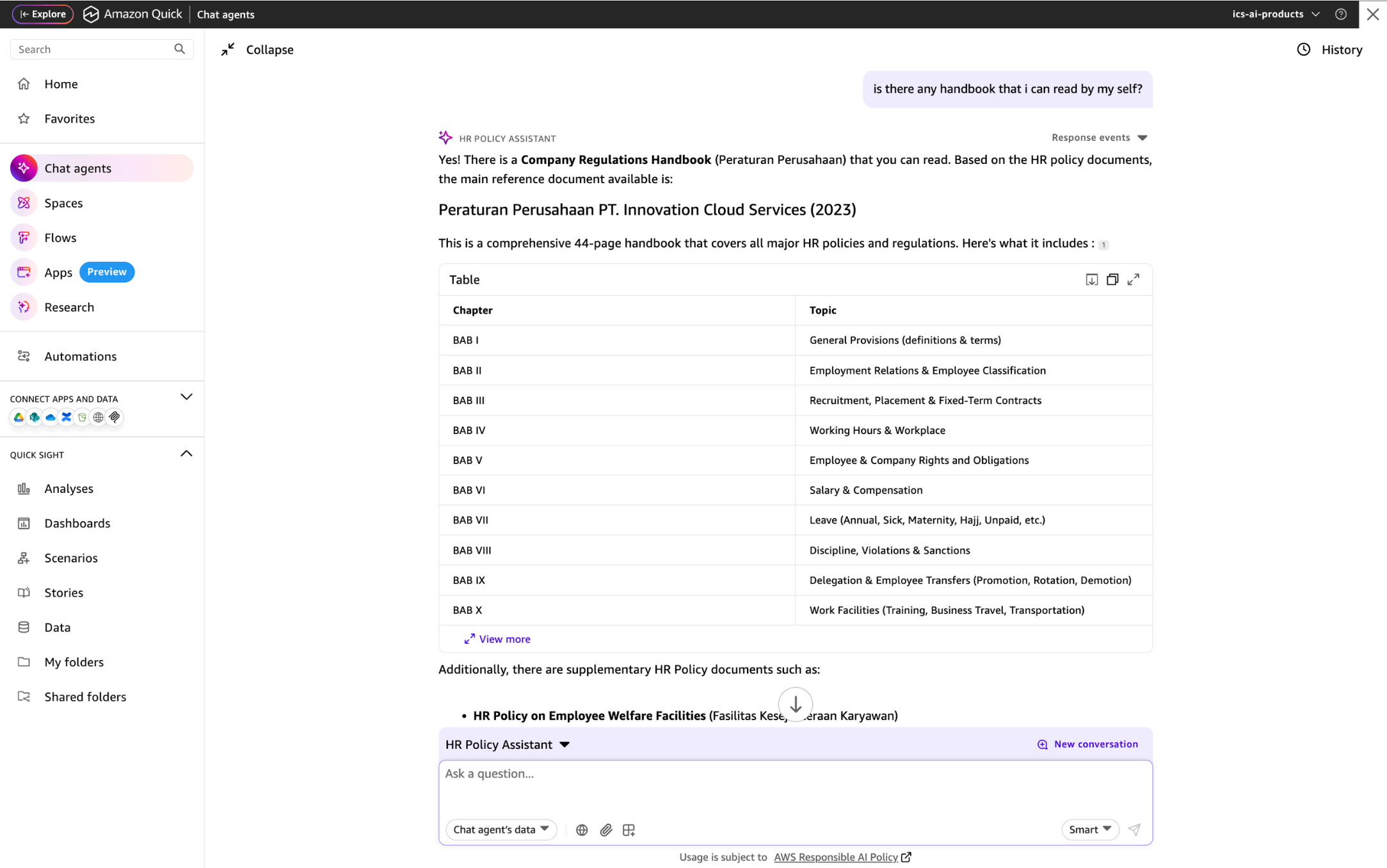Click the BAB X table cell
The image size is (1387, 868).
coord(617,610)
